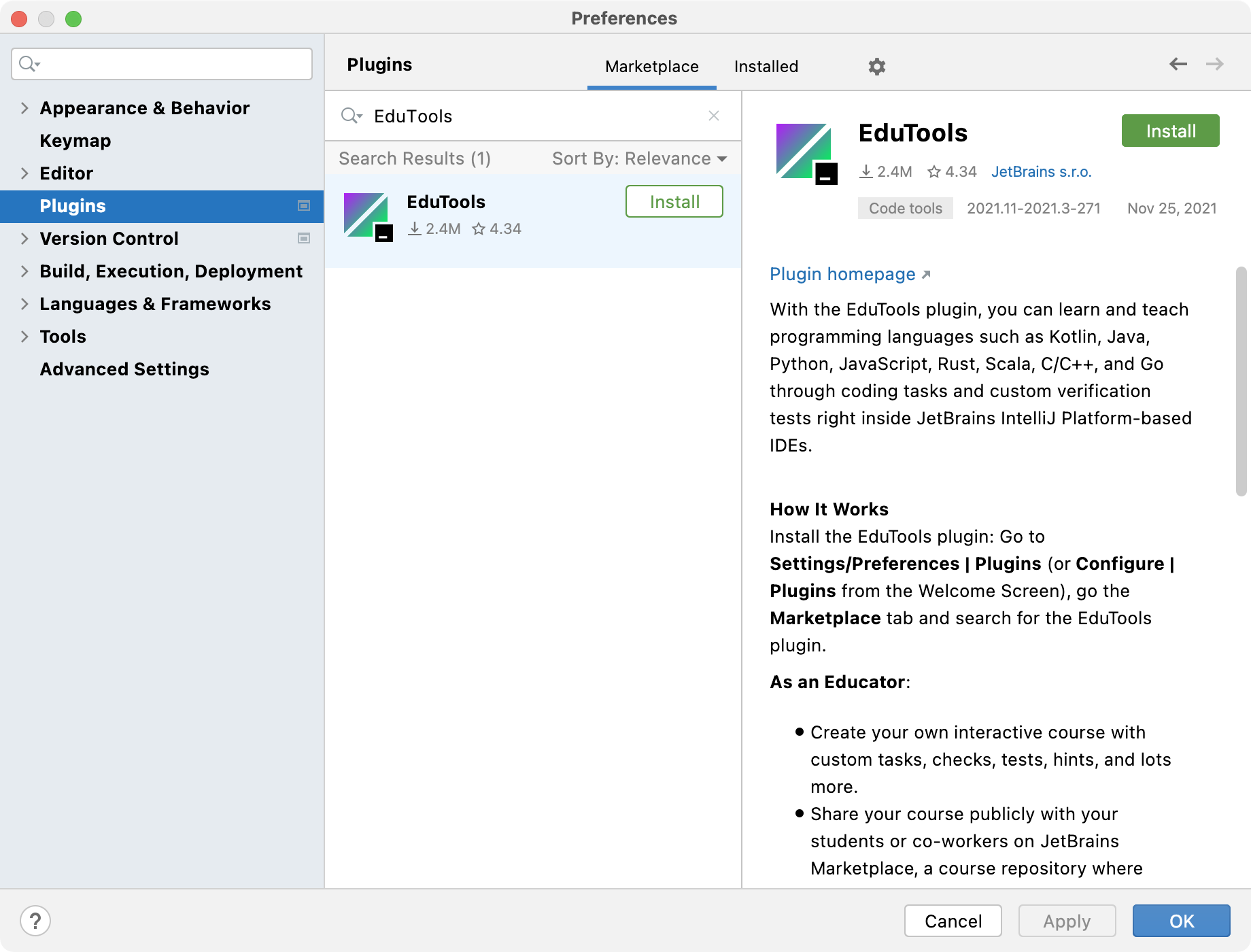Click 4.34 rating in search result row

click(505, 228)
